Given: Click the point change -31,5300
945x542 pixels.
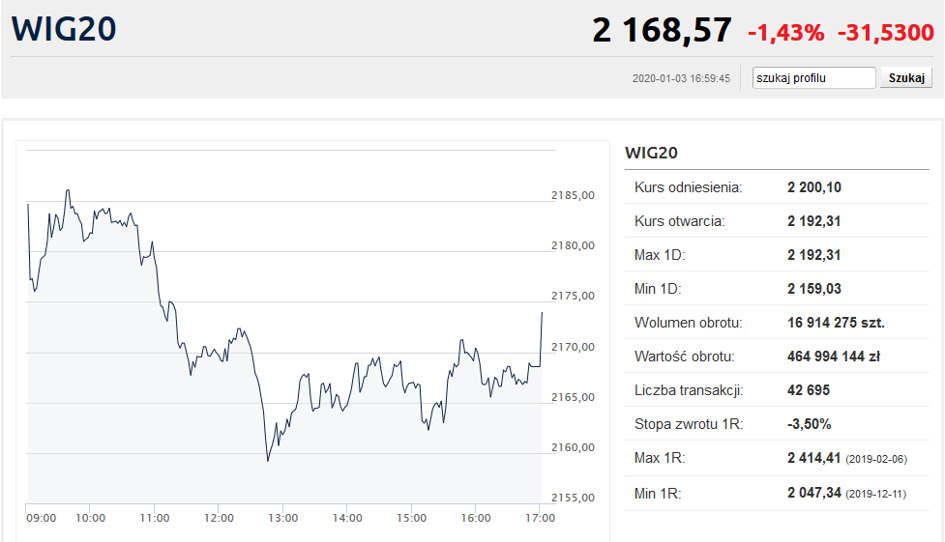Looking at the screenshot, I should point(886,33).
